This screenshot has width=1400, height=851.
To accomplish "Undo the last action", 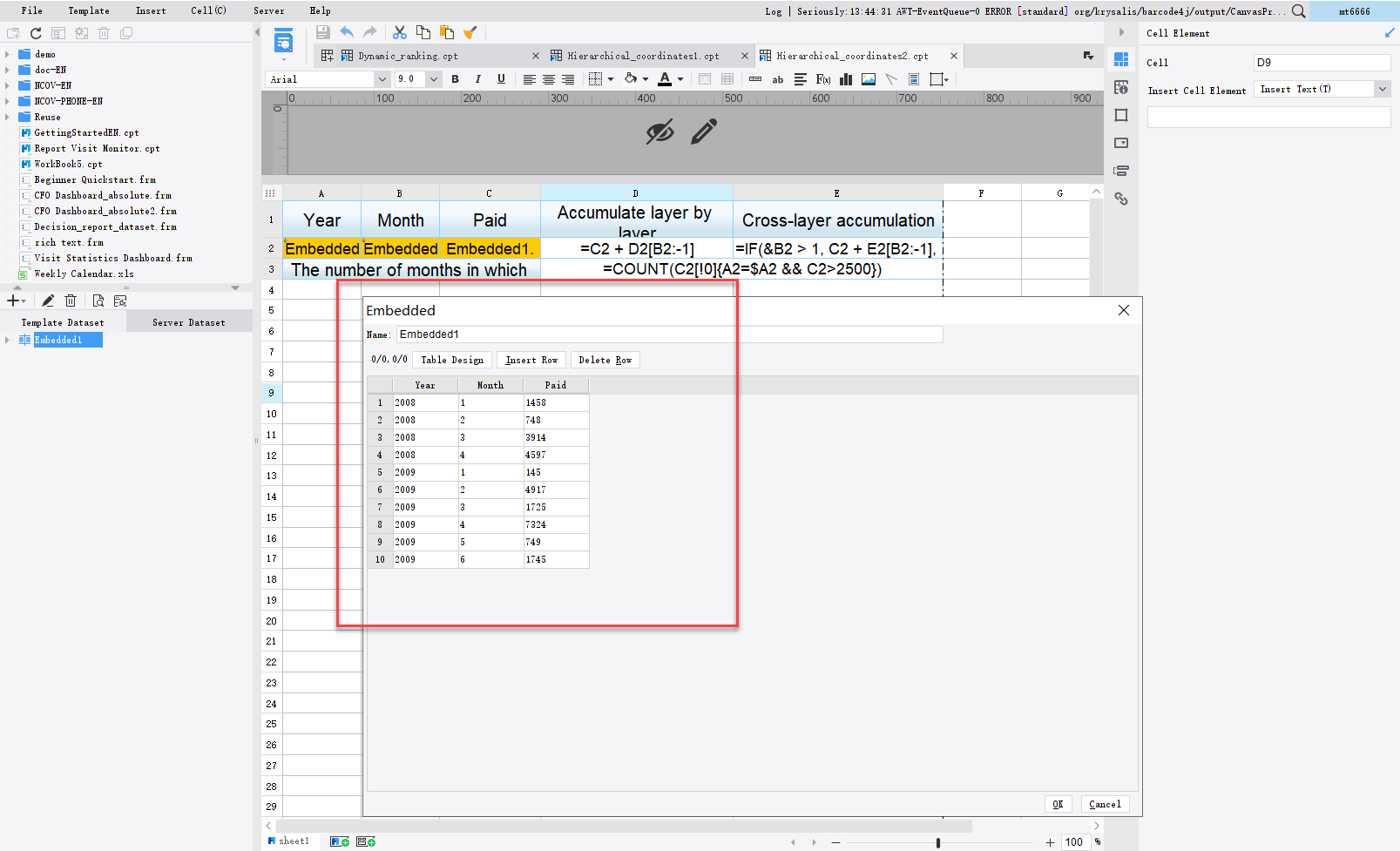I will pos(346,32).
